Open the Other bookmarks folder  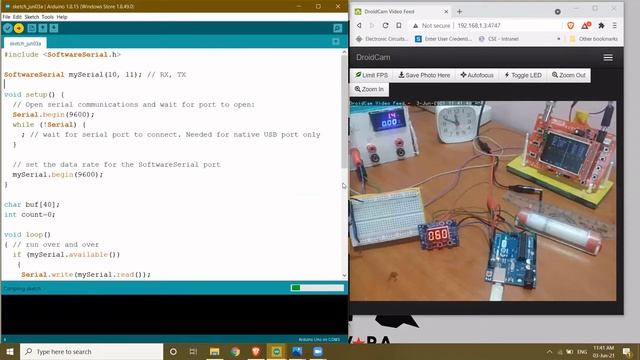click(593, 39)
